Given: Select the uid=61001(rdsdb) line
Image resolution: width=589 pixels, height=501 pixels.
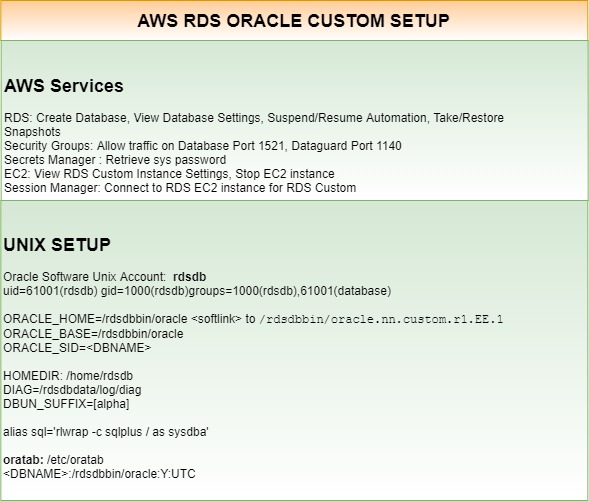Looking at the screenshot, I should tap(197, 291).
